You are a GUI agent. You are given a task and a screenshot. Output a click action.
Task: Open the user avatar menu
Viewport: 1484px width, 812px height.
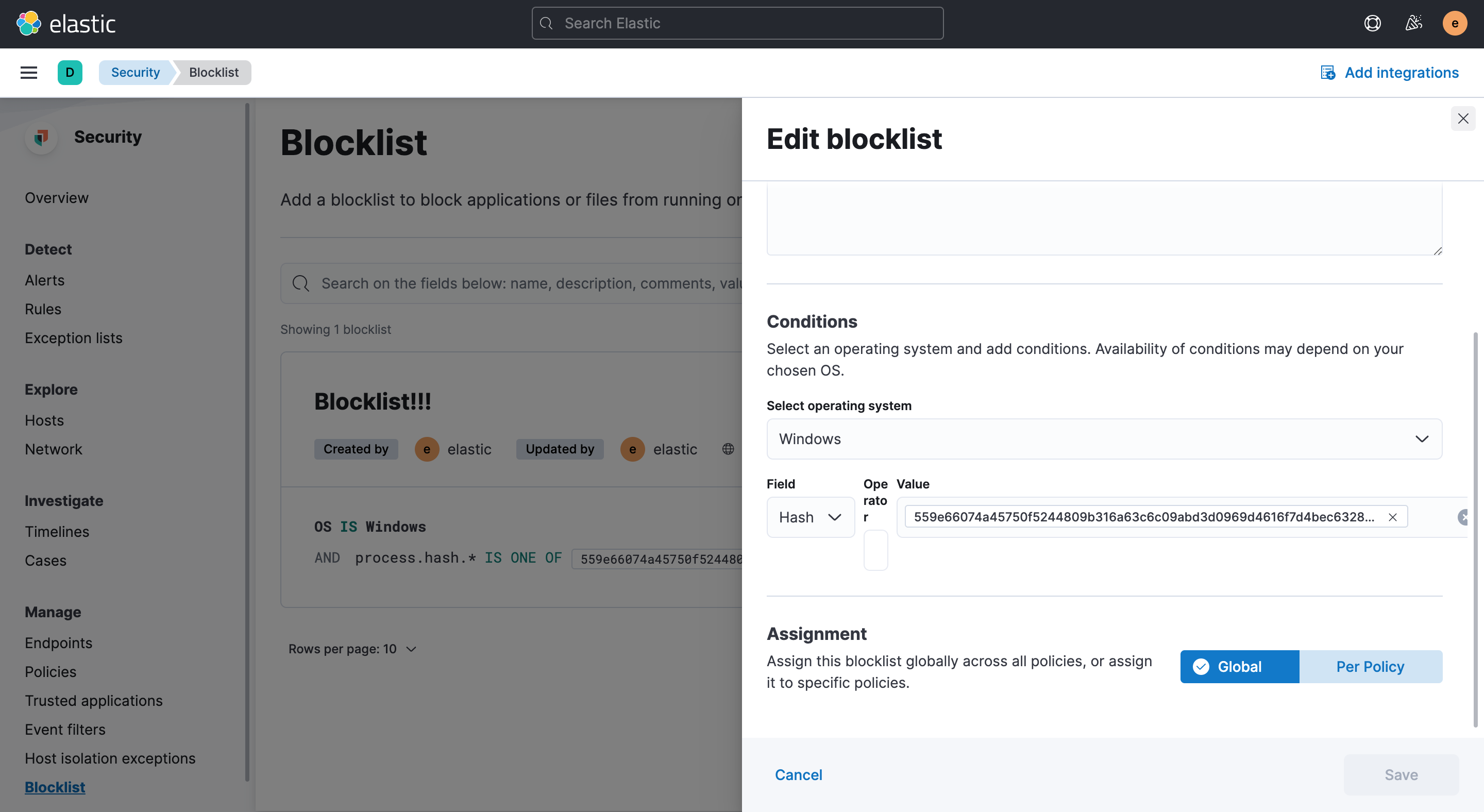pos(1454,24)
